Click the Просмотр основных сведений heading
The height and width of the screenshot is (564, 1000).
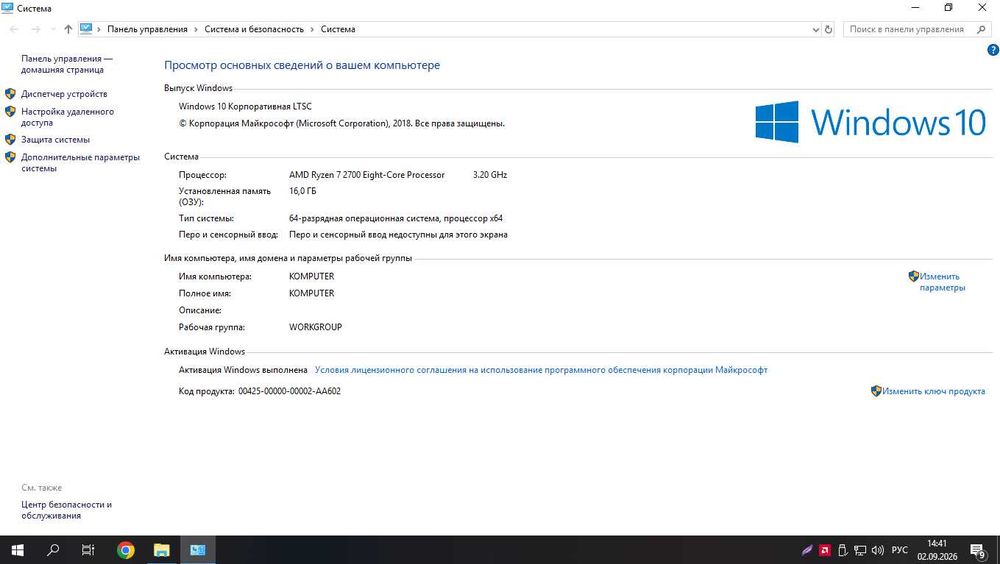tap(302, 65)
